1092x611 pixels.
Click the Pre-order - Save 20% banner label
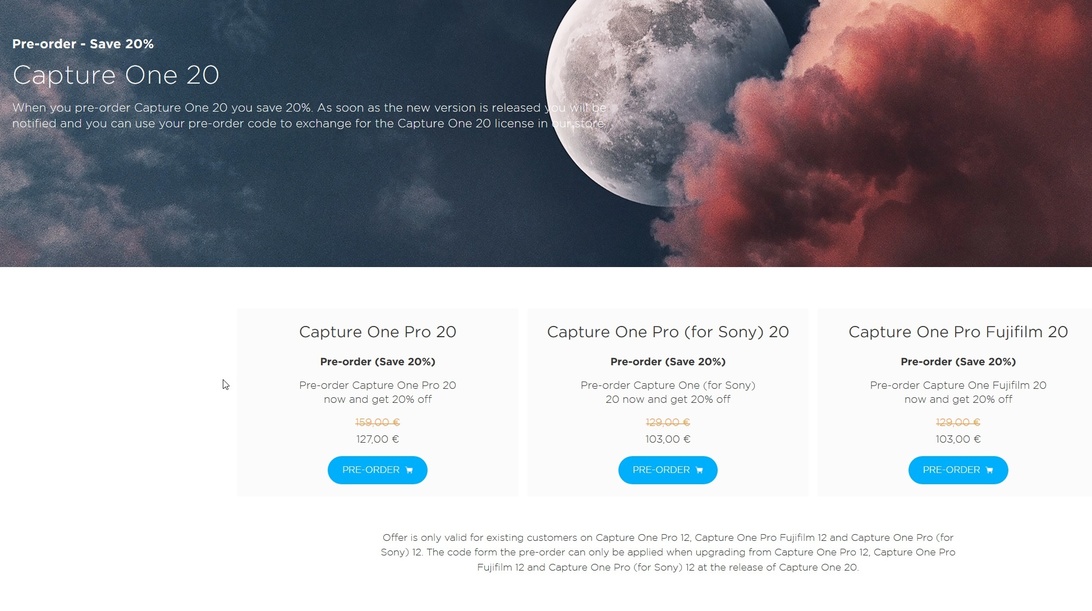pyautogui.click(x=83, y=44)
